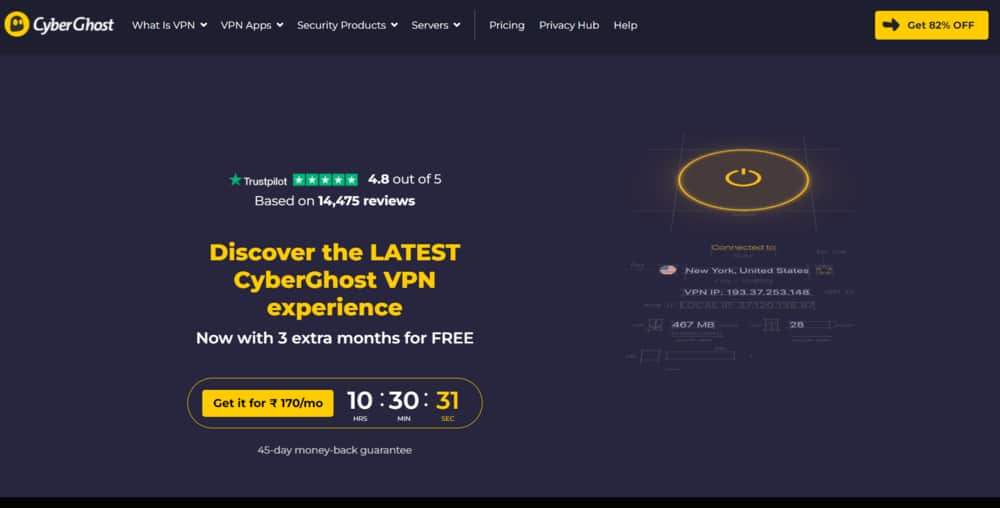
Task: Click the green Trustpilot star rating
Action: 325,180
